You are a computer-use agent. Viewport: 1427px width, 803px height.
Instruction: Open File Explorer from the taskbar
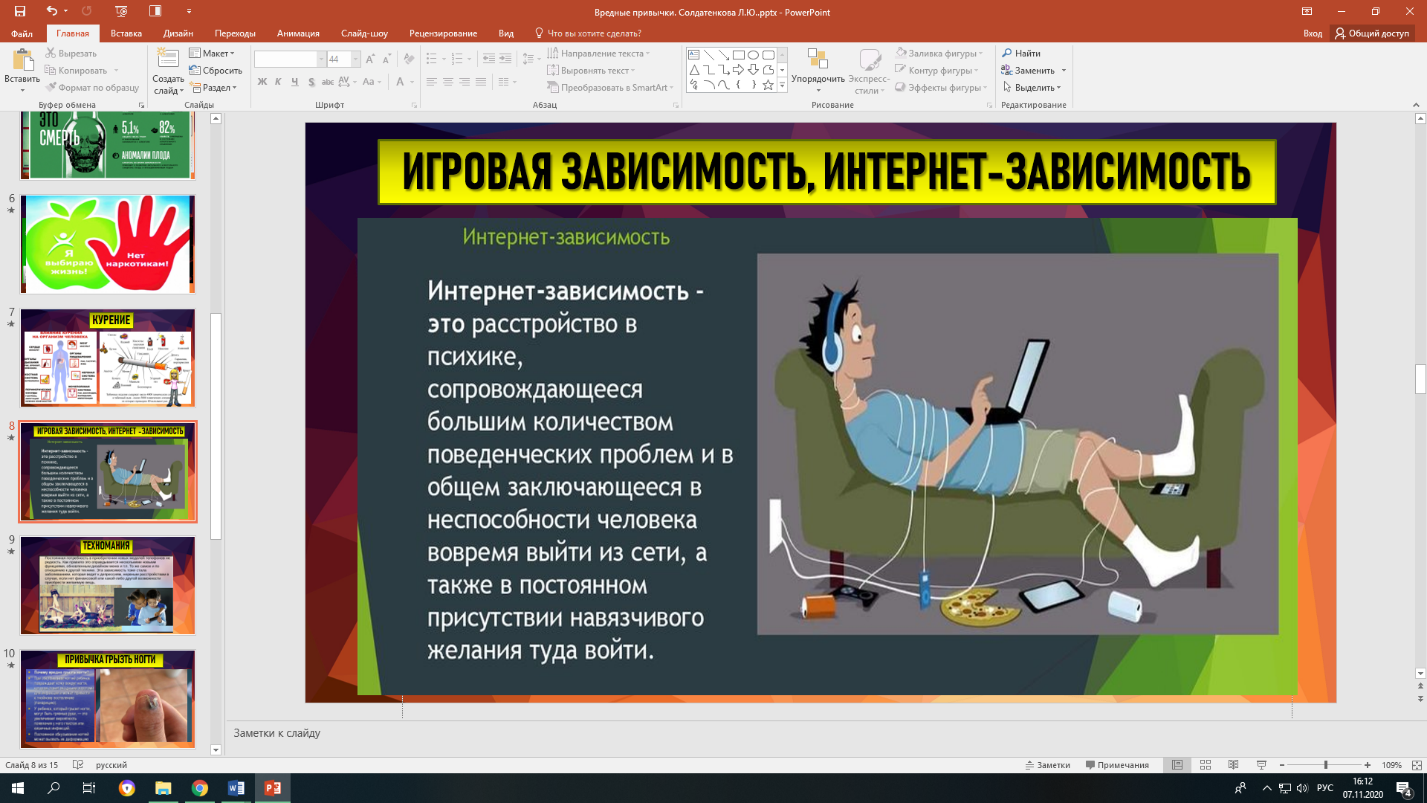tap(163, 788)
